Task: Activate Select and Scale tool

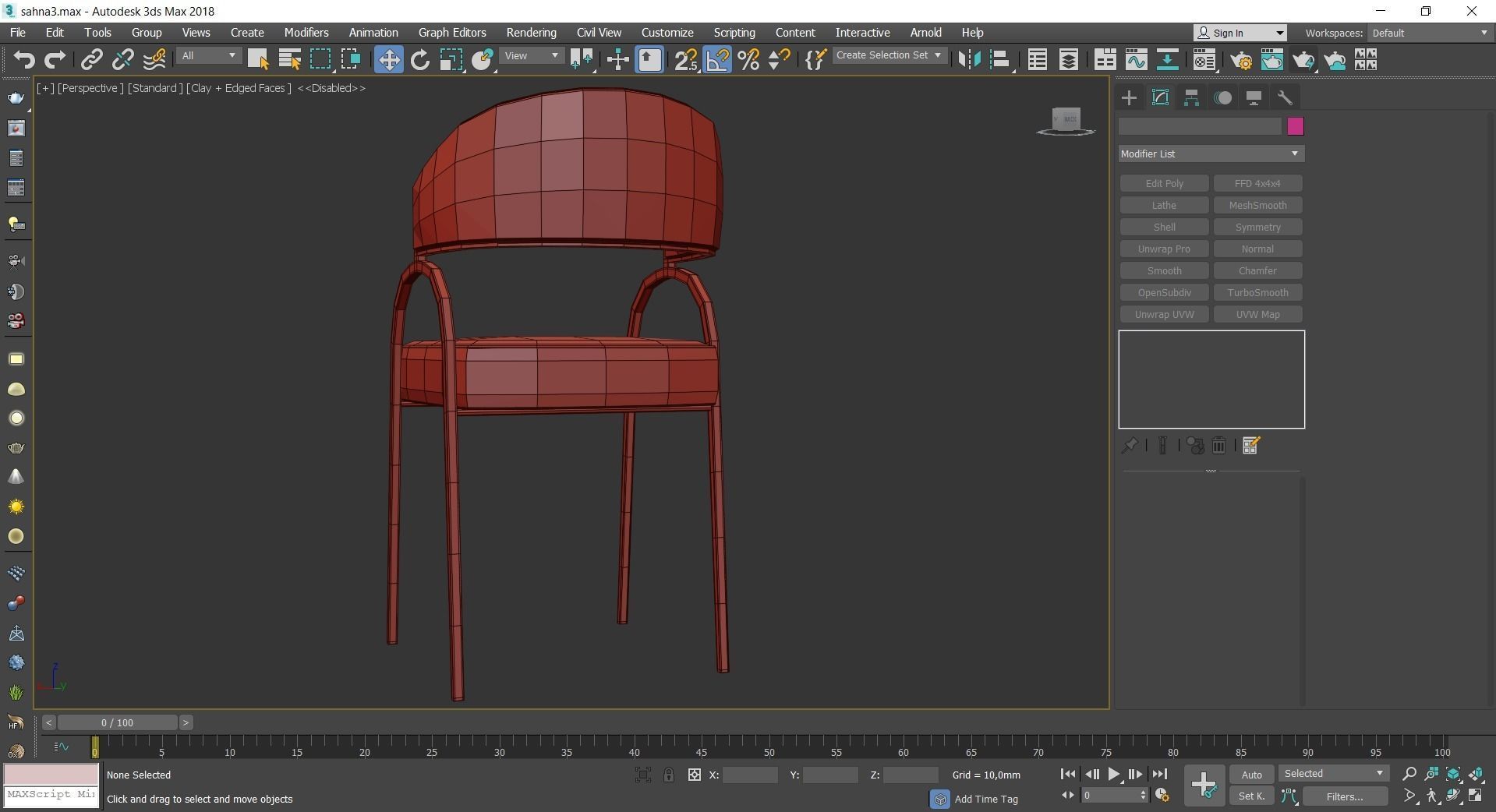Action: pyautogui.click(x=451, y=60)
